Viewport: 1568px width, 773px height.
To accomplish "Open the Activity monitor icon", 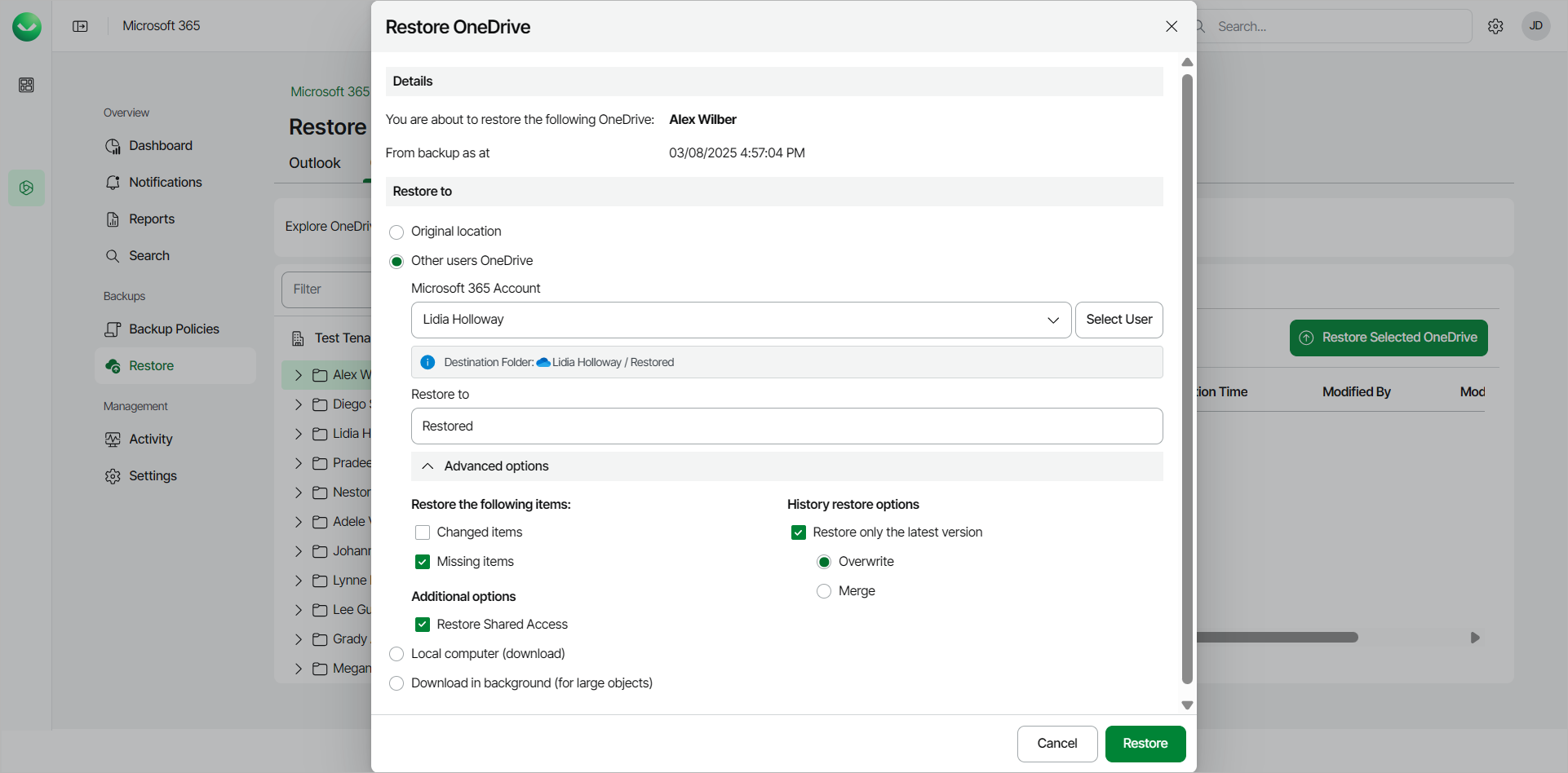I will [x=113, y=440].
